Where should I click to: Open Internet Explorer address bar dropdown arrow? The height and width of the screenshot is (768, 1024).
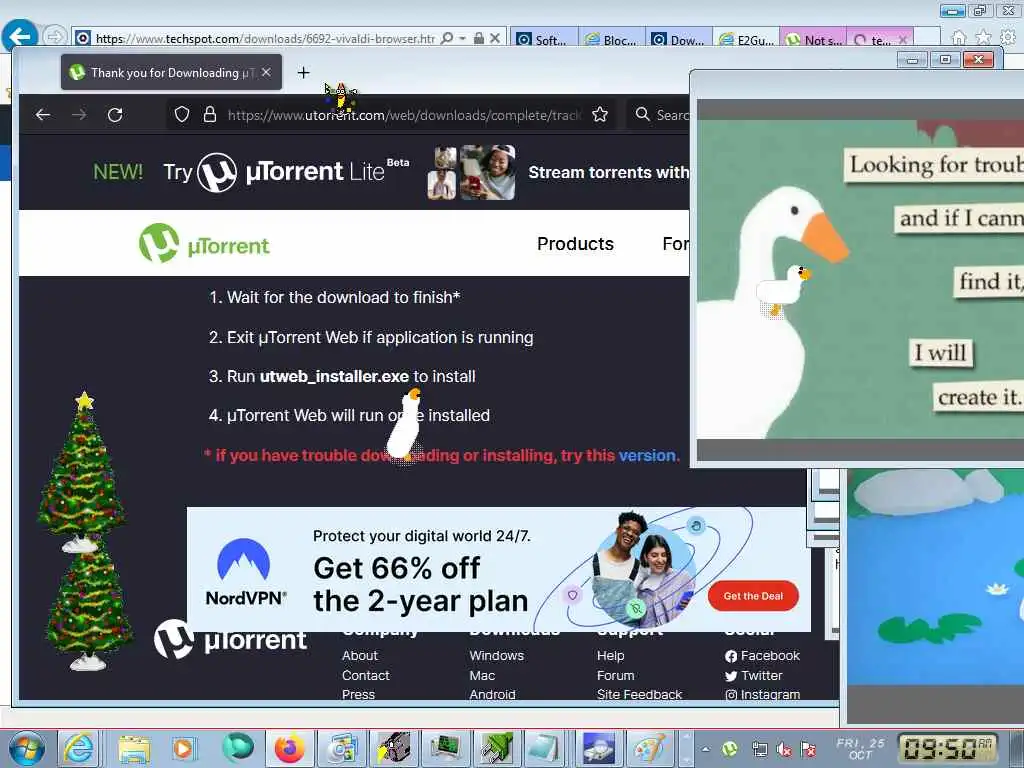pos(462,39)
